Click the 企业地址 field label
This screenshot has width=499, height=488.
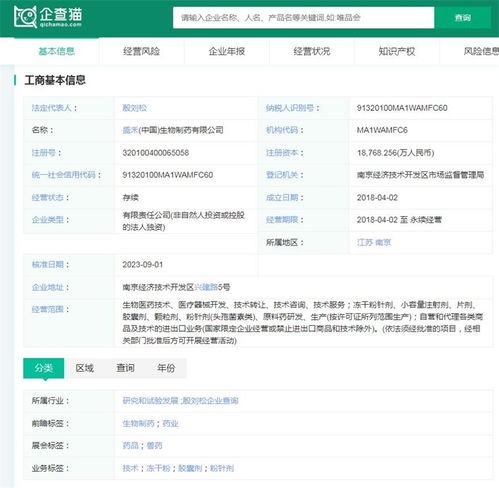pos(48,287)
